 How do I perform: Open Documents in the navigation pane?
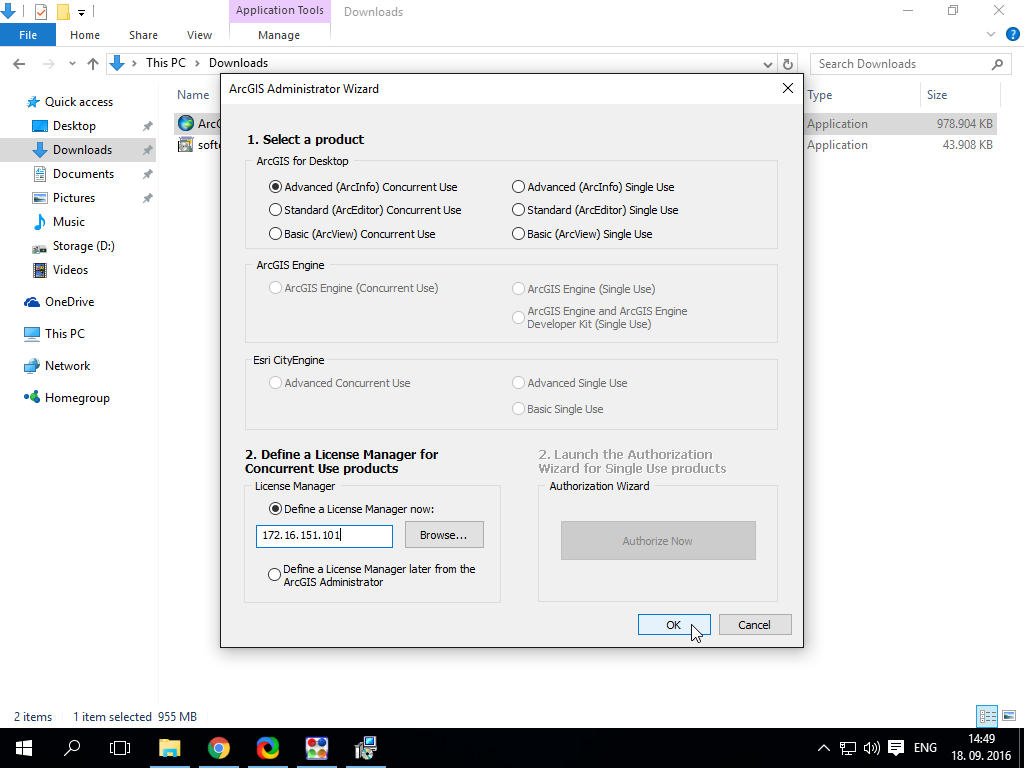tap(83, 174)
